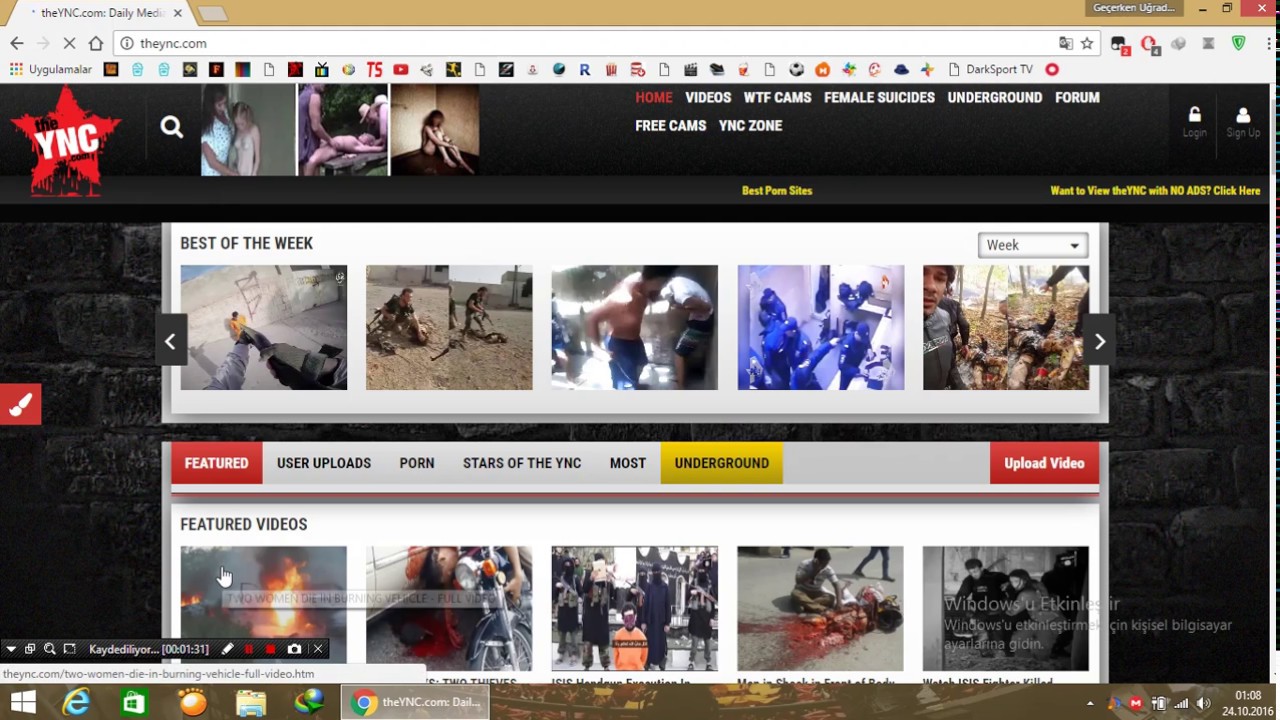Open VIDEOS menu item
Screen dimensions: 1280x720
tap(708, 97)
